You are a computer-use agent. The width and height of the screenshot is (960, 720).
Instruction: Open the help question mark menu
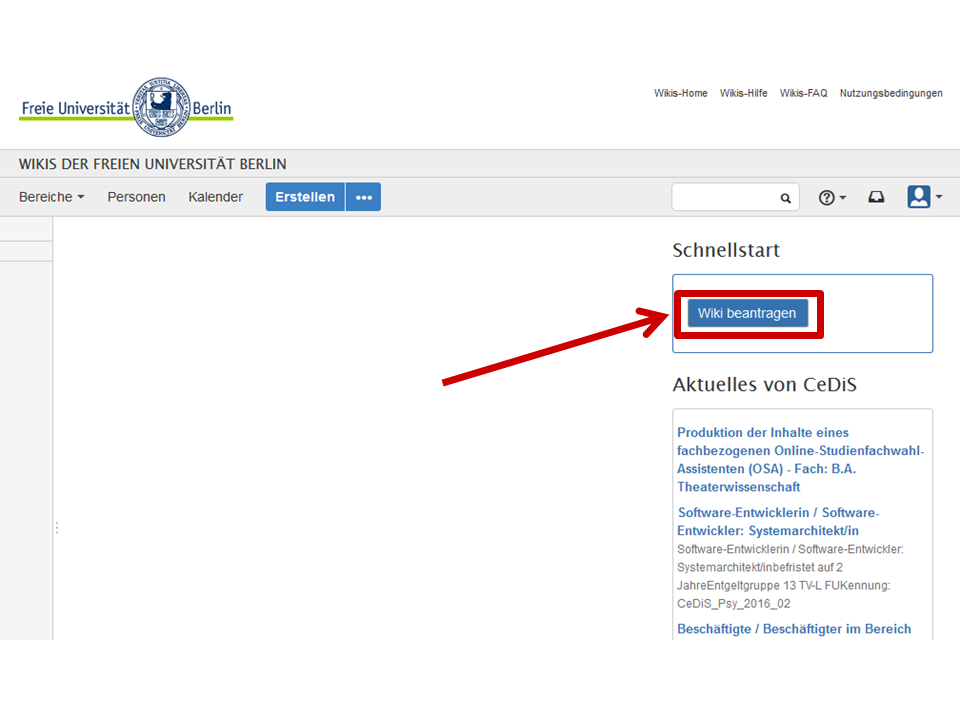832,197
